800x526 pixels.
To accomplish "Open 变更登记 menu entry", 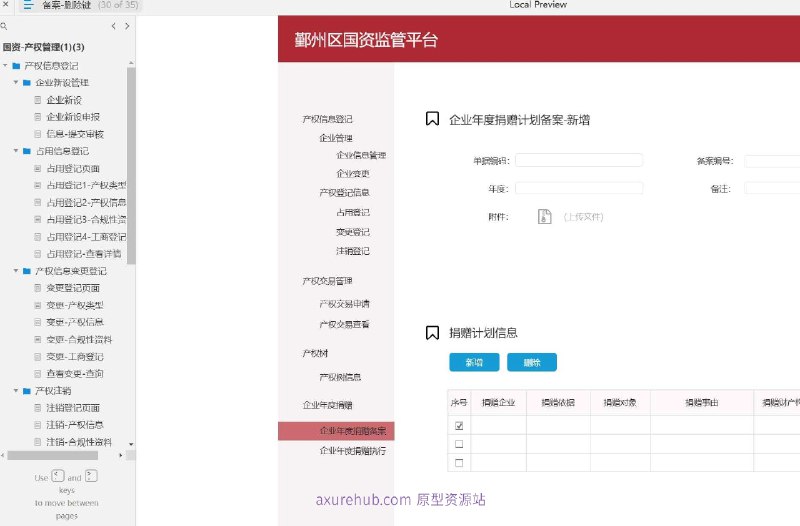I will [x=353, y=232].
